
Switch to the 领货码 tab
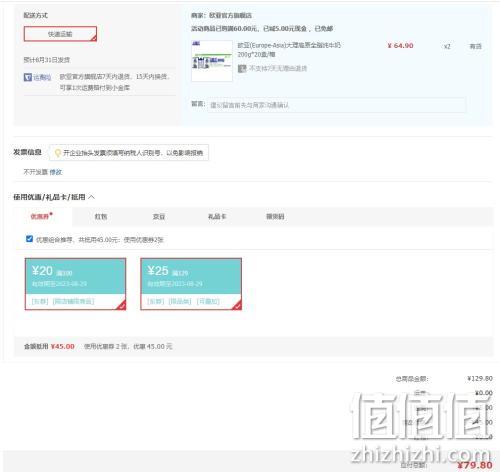click(275, 217)
